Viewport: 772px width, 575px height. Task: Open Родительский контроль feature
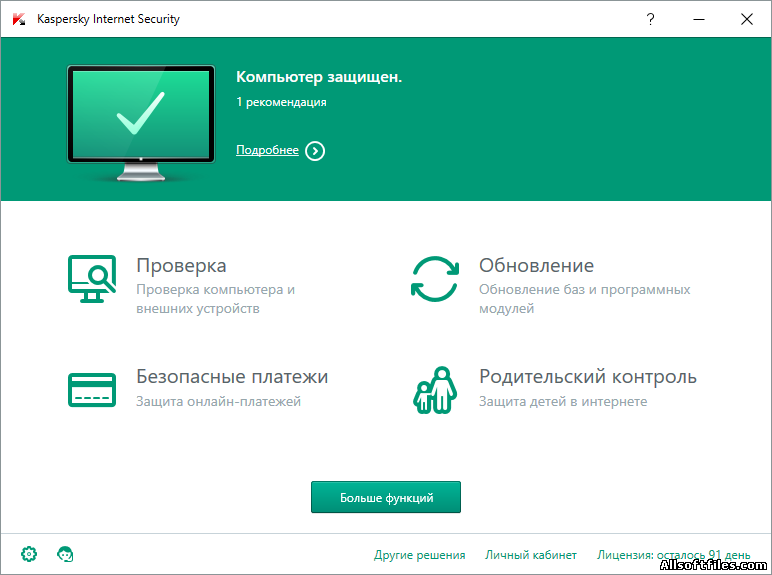pyautogui.click(x=588, y=377)
